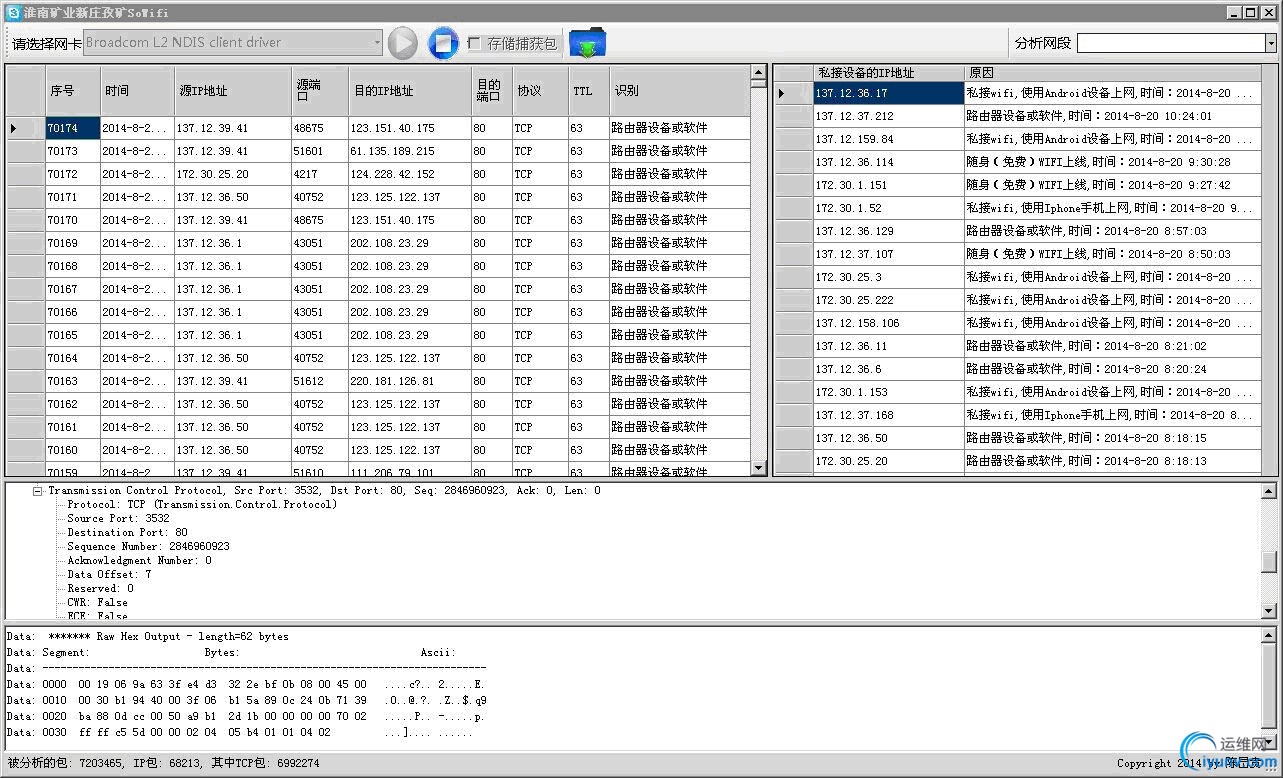The height and width of the screenshot is (778, 1283).
Task: Select device row 137.12.36.17
Action: [x=1018, y=93]
